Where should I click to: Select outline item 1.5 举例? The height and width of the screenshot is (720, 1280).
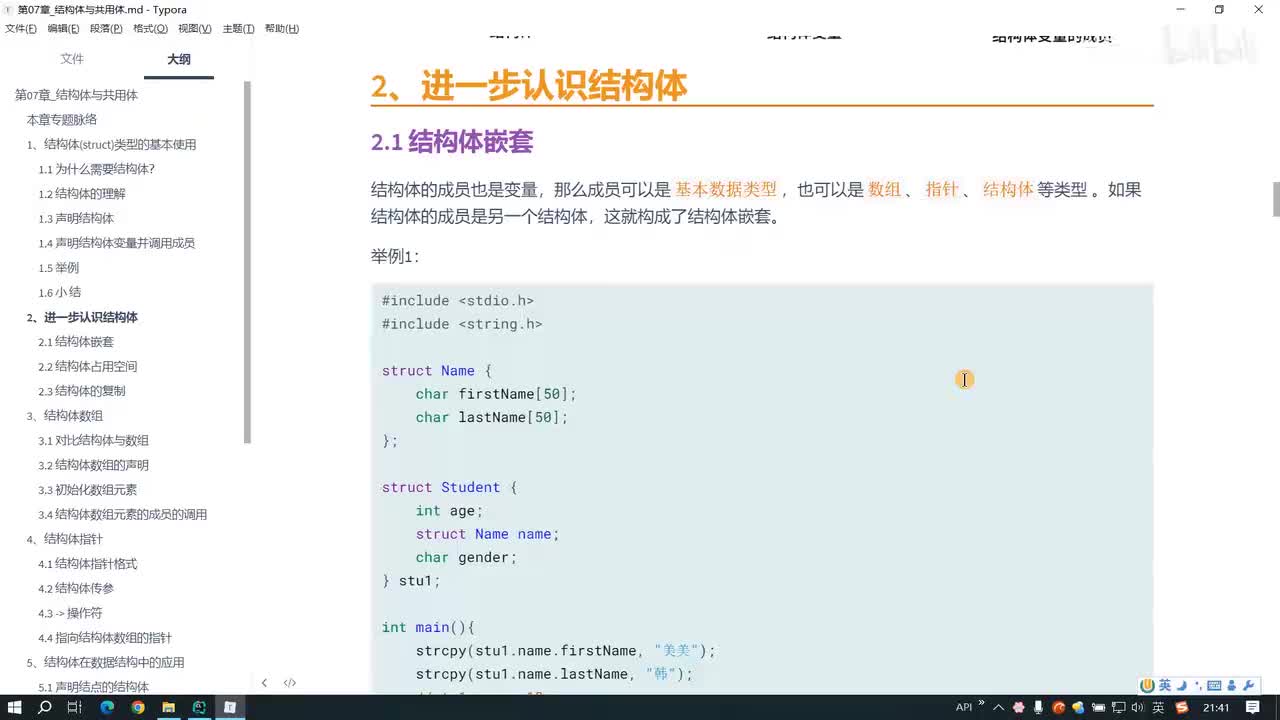point(58,268)
